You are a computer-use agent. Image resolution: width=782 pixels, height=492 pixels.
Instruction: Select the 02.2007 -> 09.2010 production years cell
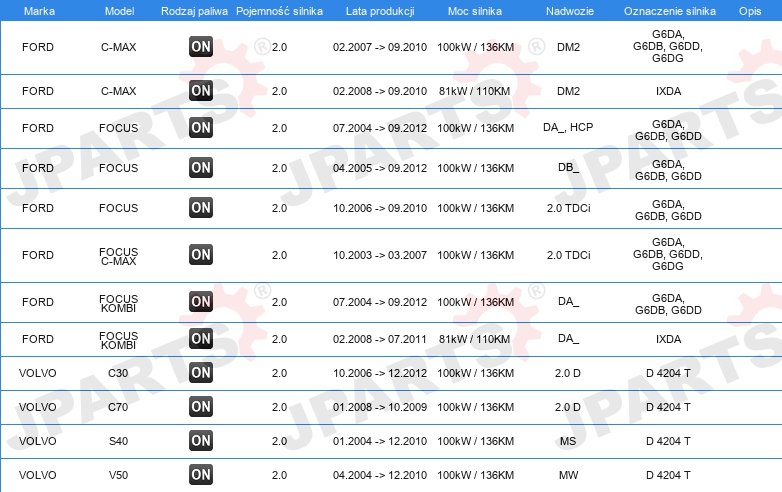click(380, 47)
